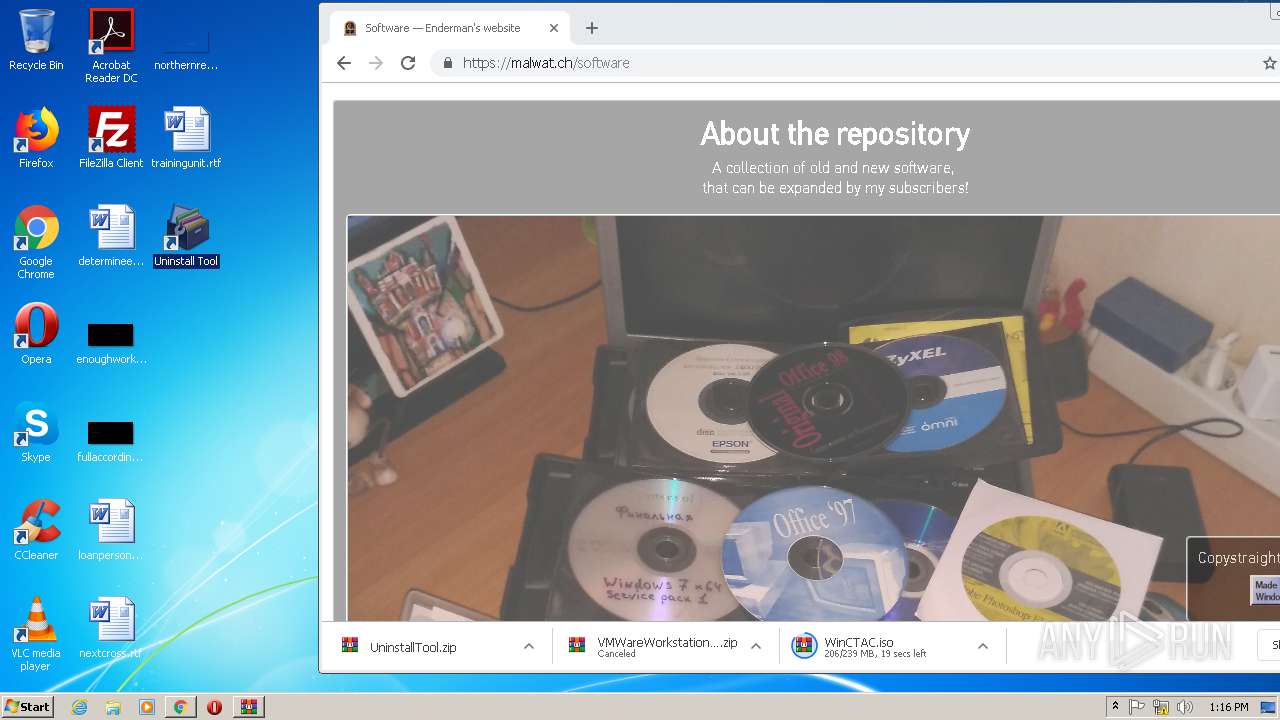Open the Recycle Bin desktop icon

pyautogui.click(x=36, y=40)
